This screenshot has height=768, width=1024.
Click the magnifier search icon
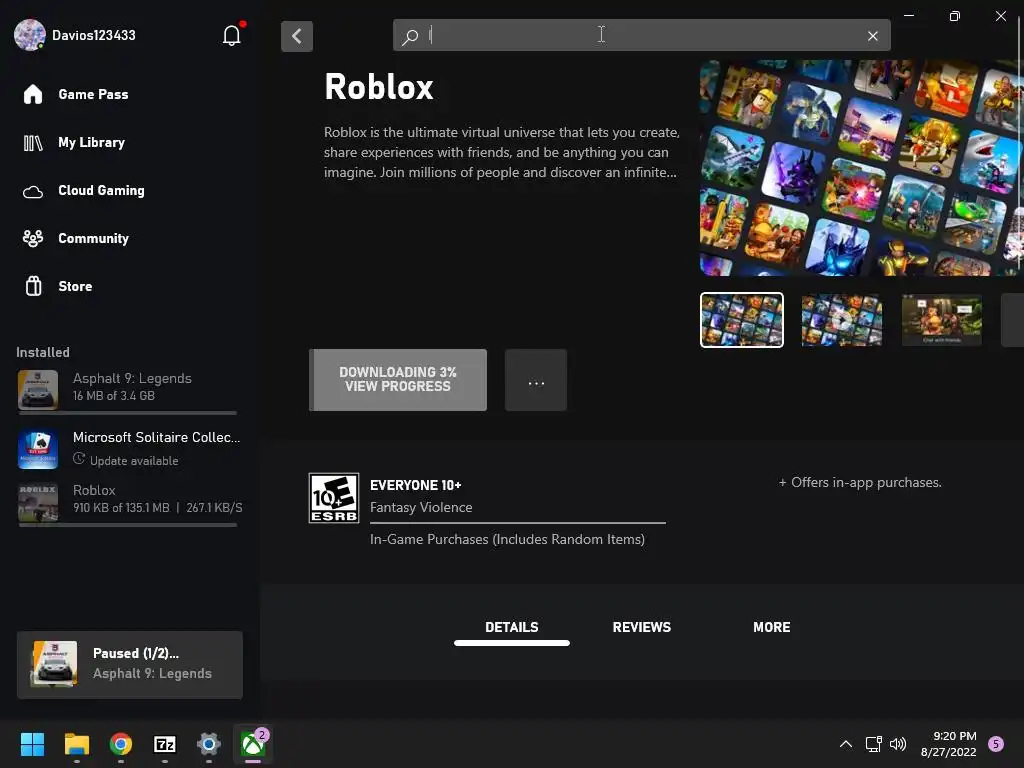pyautogui.click(x=410, y=36)
